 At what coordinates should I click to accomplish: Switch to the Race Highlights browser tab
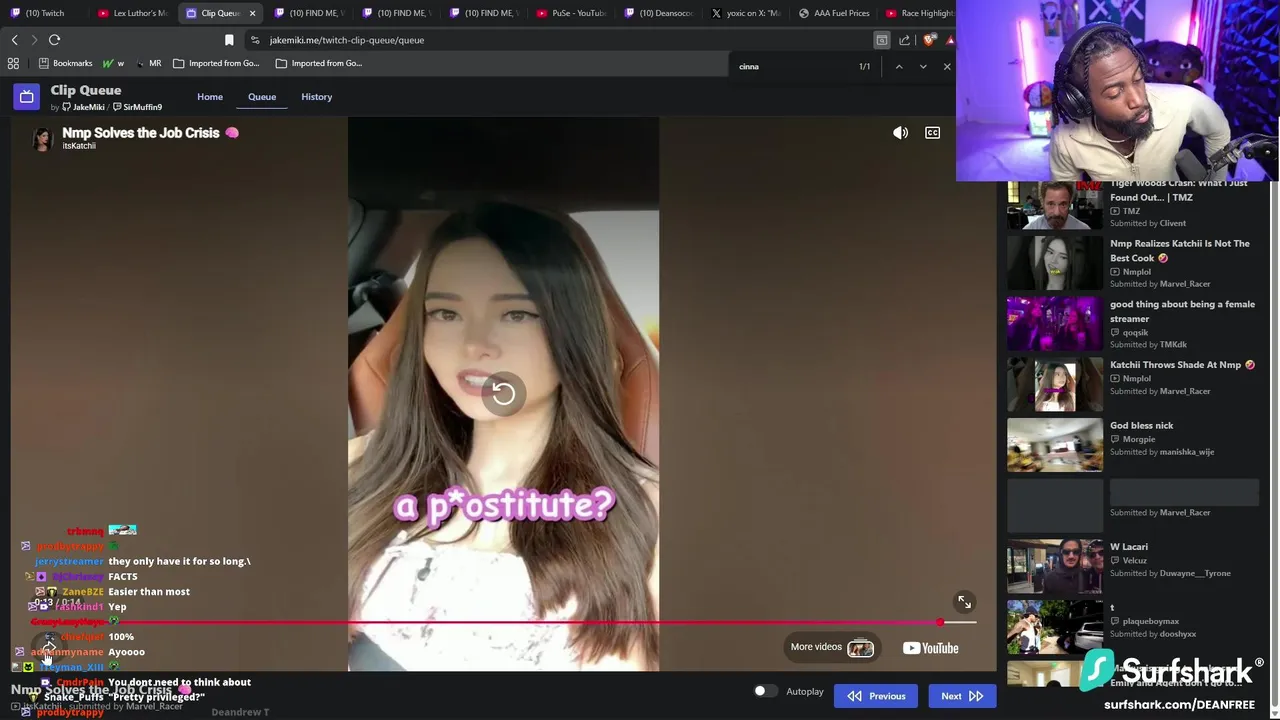(x=920, y=13)
